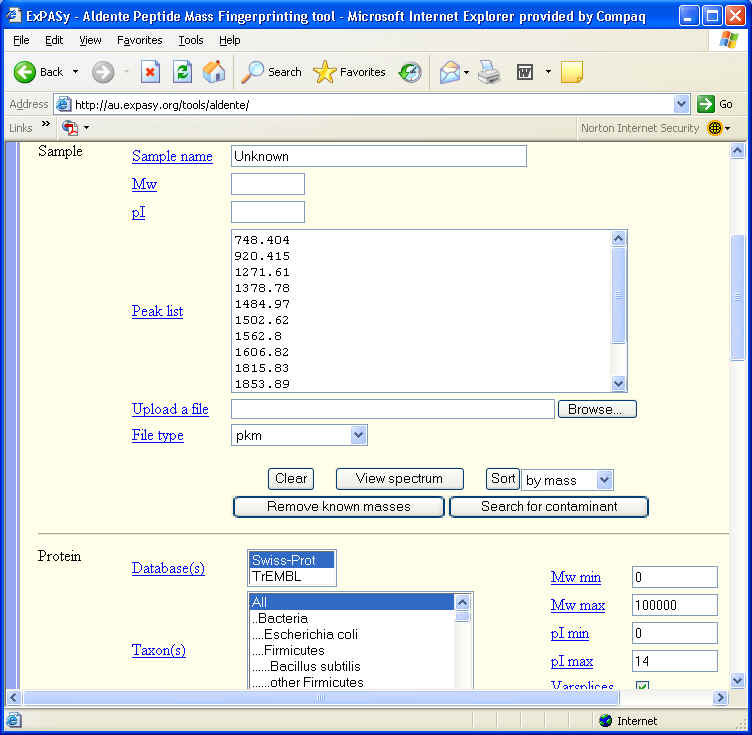The width and height of the screenshot is (752, 735).
Task: Open the Mw max help link
Action: 578,605
